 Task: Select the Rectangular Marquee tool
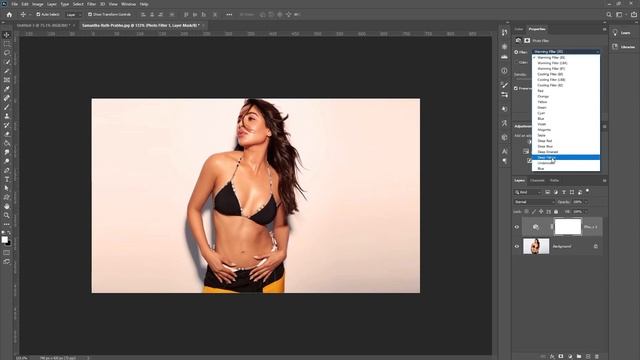[7, 44]
